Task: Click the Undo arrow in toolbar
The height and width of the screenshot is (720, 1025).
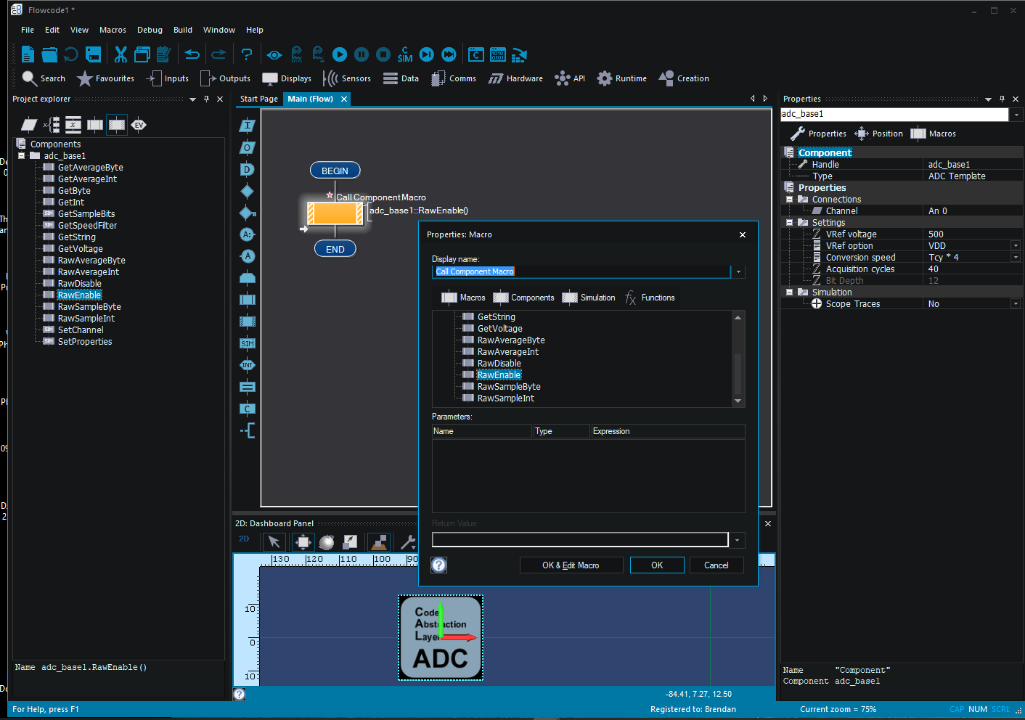Action: pyautogui.click(x=192, y=54)
